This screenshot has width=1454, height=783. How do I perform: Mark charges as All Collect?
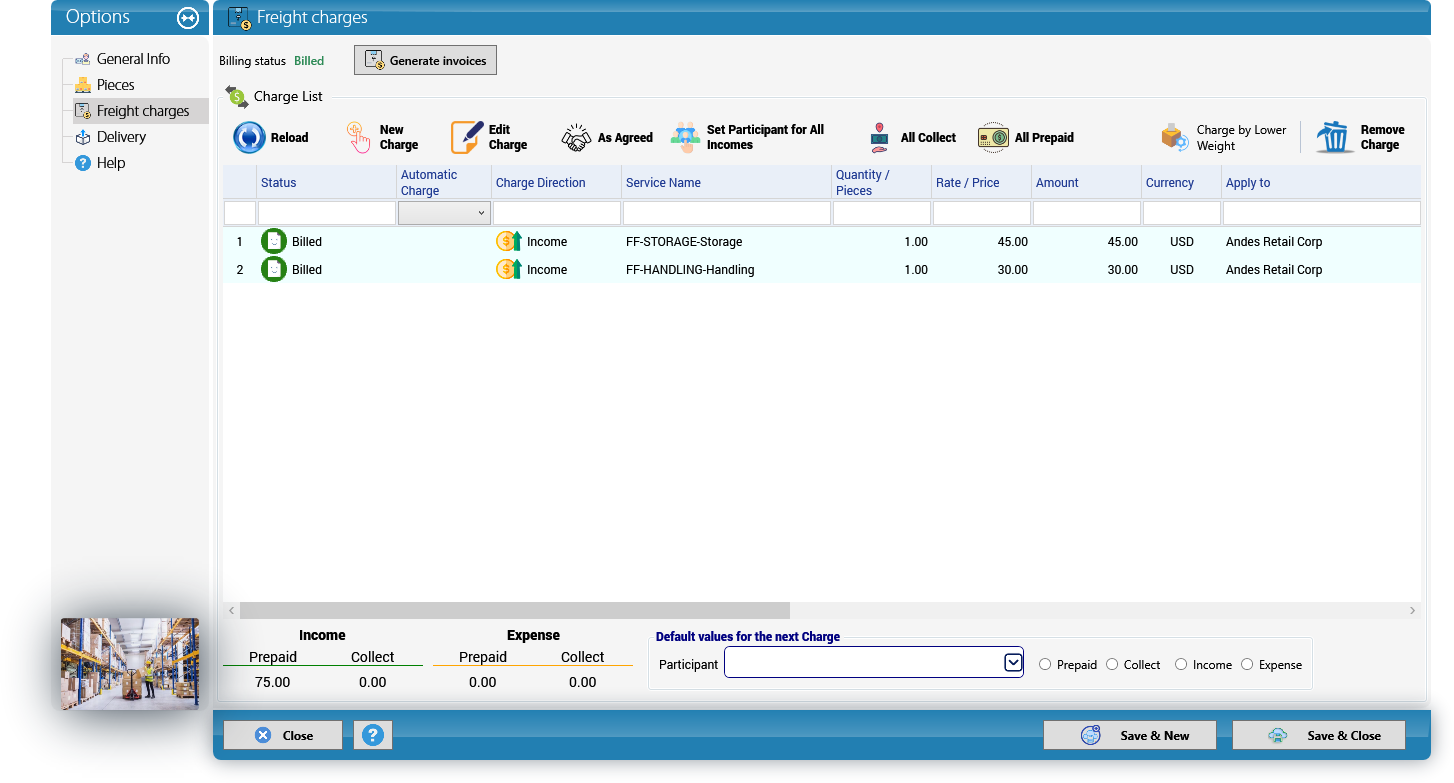911,137
